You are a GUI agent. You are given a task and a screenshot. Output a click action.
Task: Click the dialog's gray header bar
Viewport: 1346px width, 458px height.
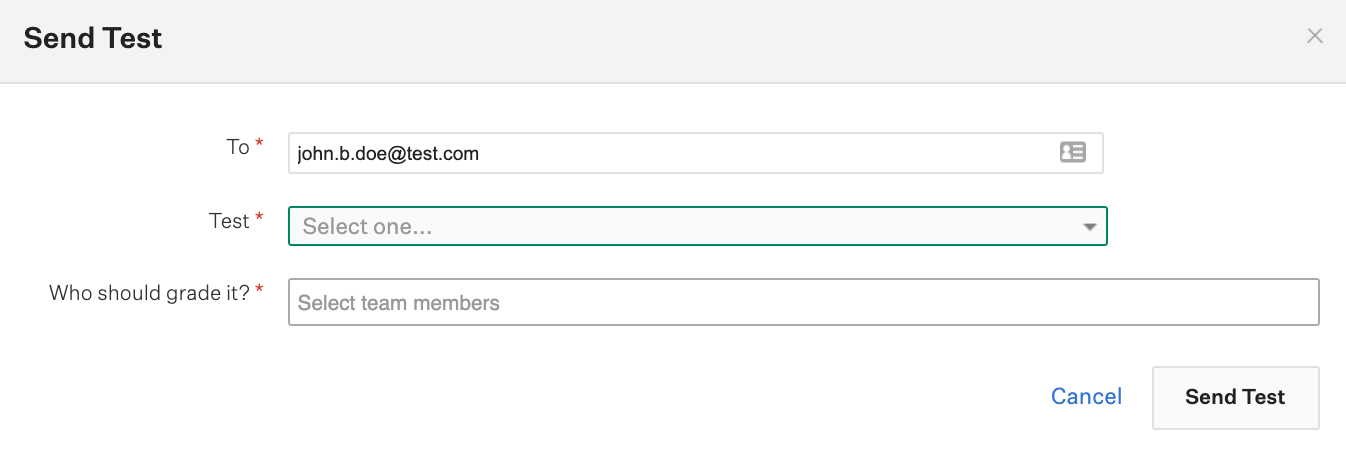673,41
